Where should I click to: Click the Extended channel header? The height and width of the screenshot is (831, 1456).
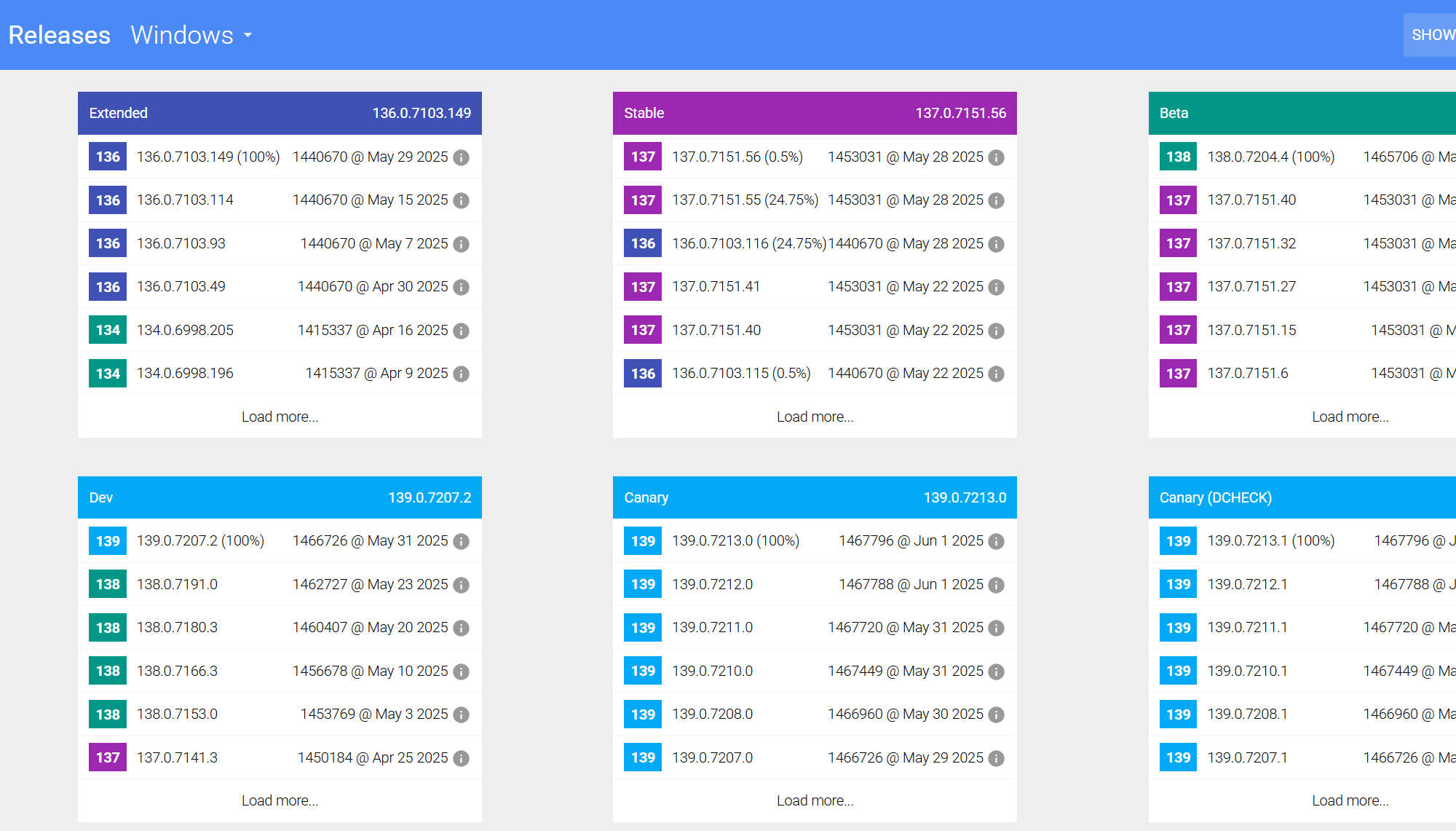tap(280, 113)
